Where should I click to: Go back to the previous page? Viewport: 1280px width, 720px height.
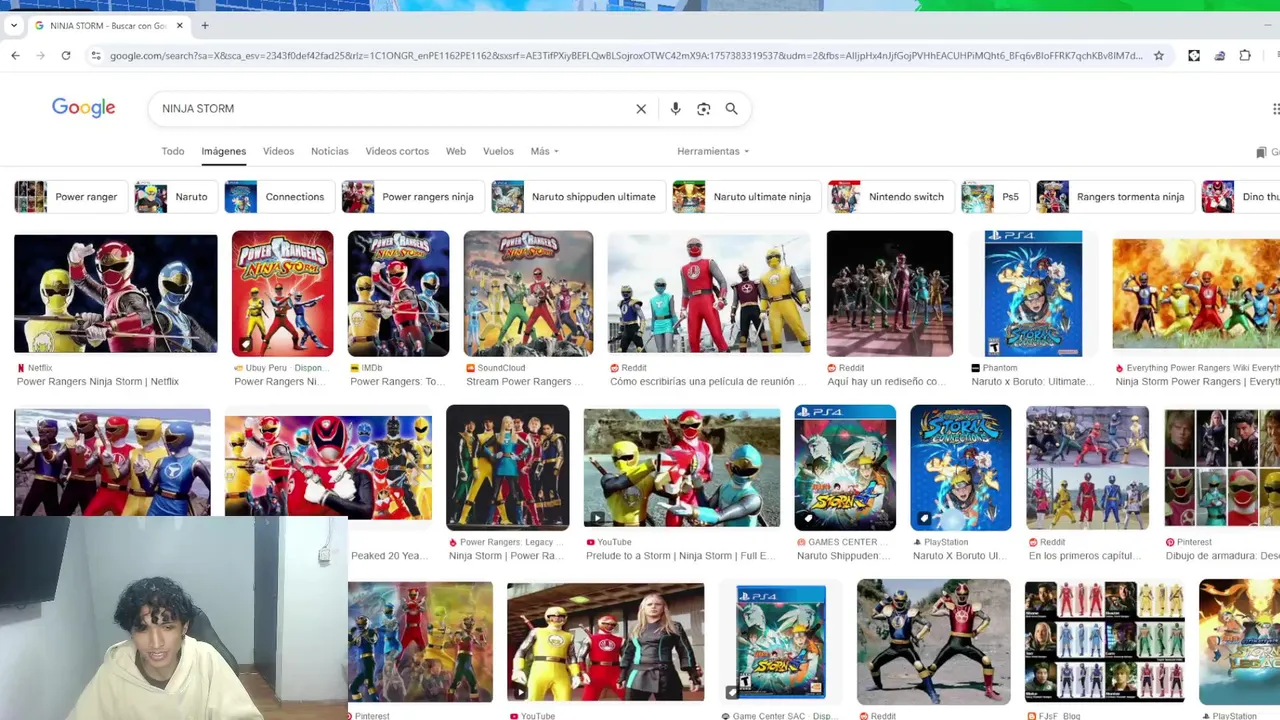tap(15, 56)
